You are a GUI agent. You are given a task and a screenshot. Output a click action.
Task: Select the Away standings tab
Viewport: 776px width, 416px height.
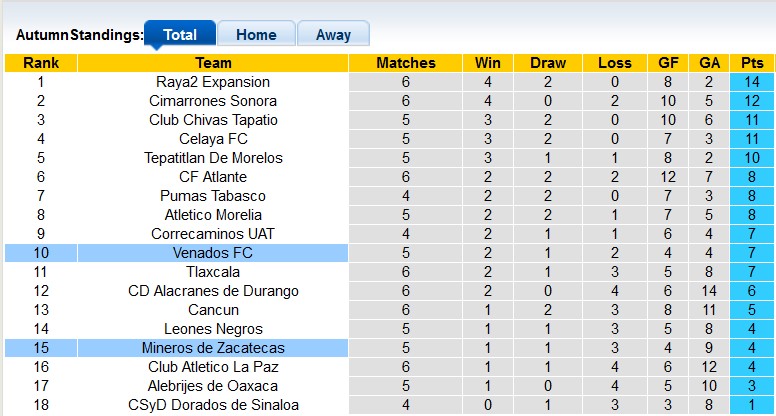pos(333,34)
